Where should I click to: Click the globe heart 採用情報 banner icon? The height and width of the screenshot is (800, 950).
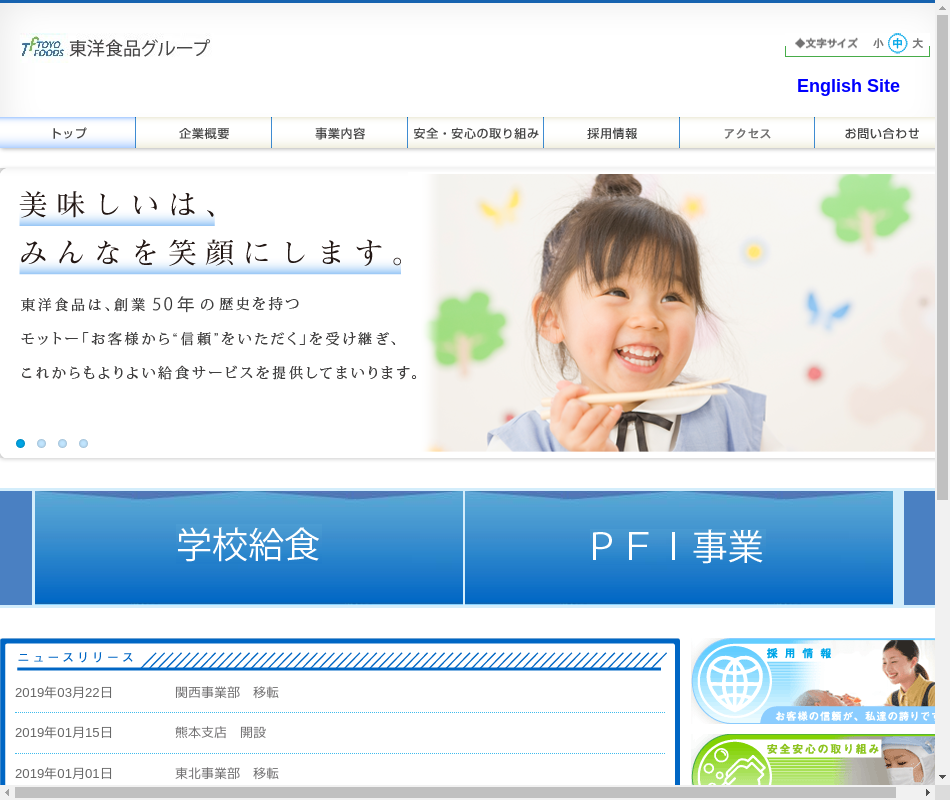click(728, 680)
